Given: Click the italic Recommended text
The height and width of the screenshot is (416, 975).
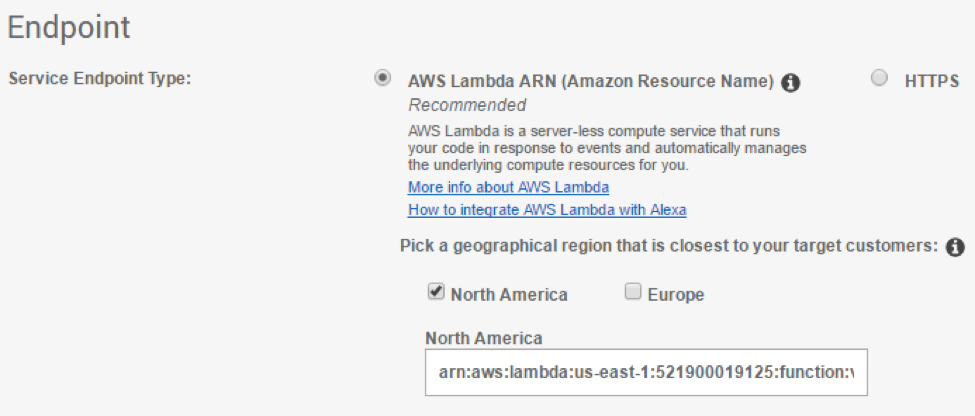Looking at the screenshot, I should click(467, 105).
